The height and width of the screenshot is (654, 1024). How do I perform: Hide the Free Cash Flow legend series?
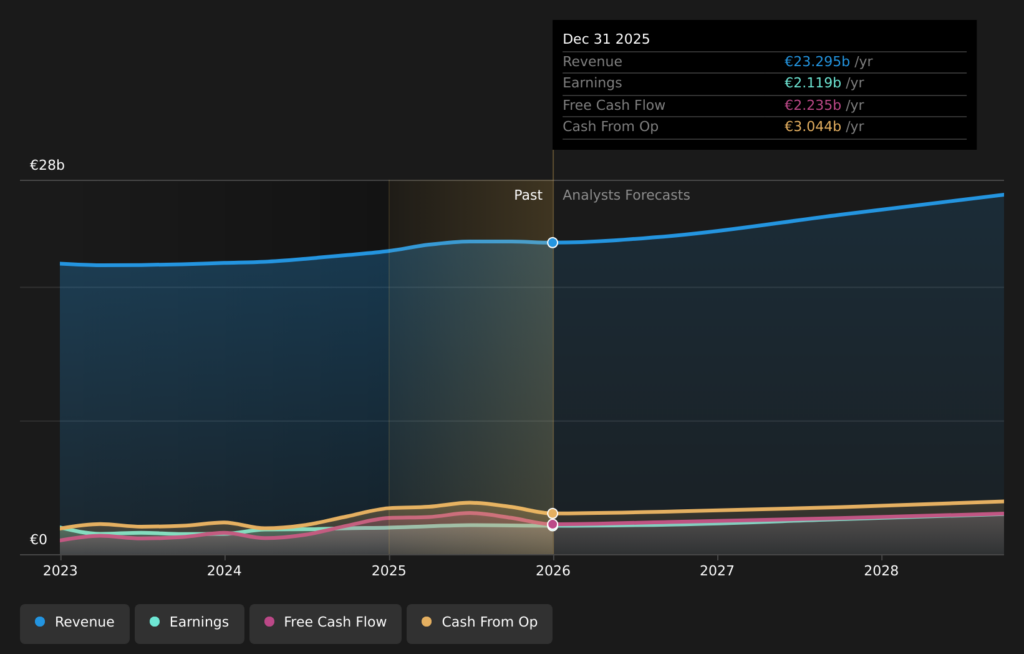tap(325, 622)
